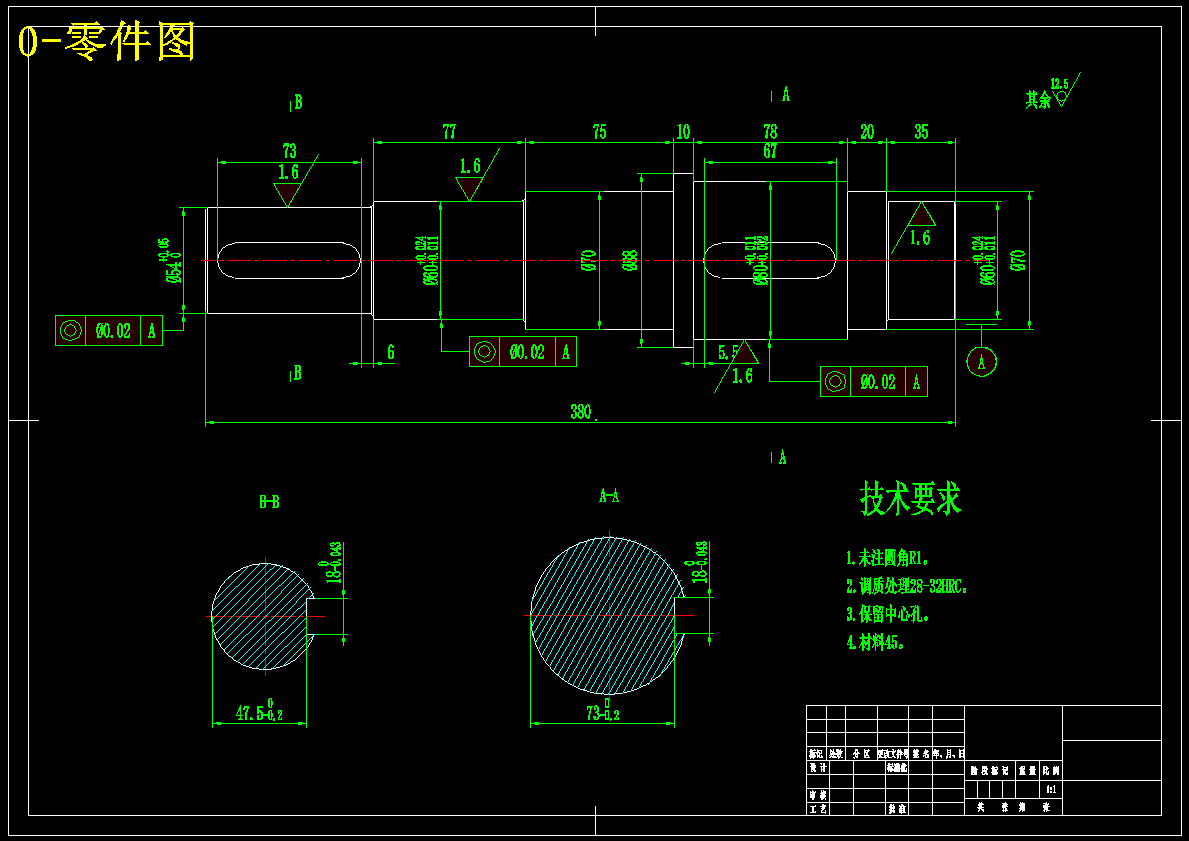This screenshot has width=1189, height=841.
Task: Select the "技术要求" heading
Action: point(911,499)
